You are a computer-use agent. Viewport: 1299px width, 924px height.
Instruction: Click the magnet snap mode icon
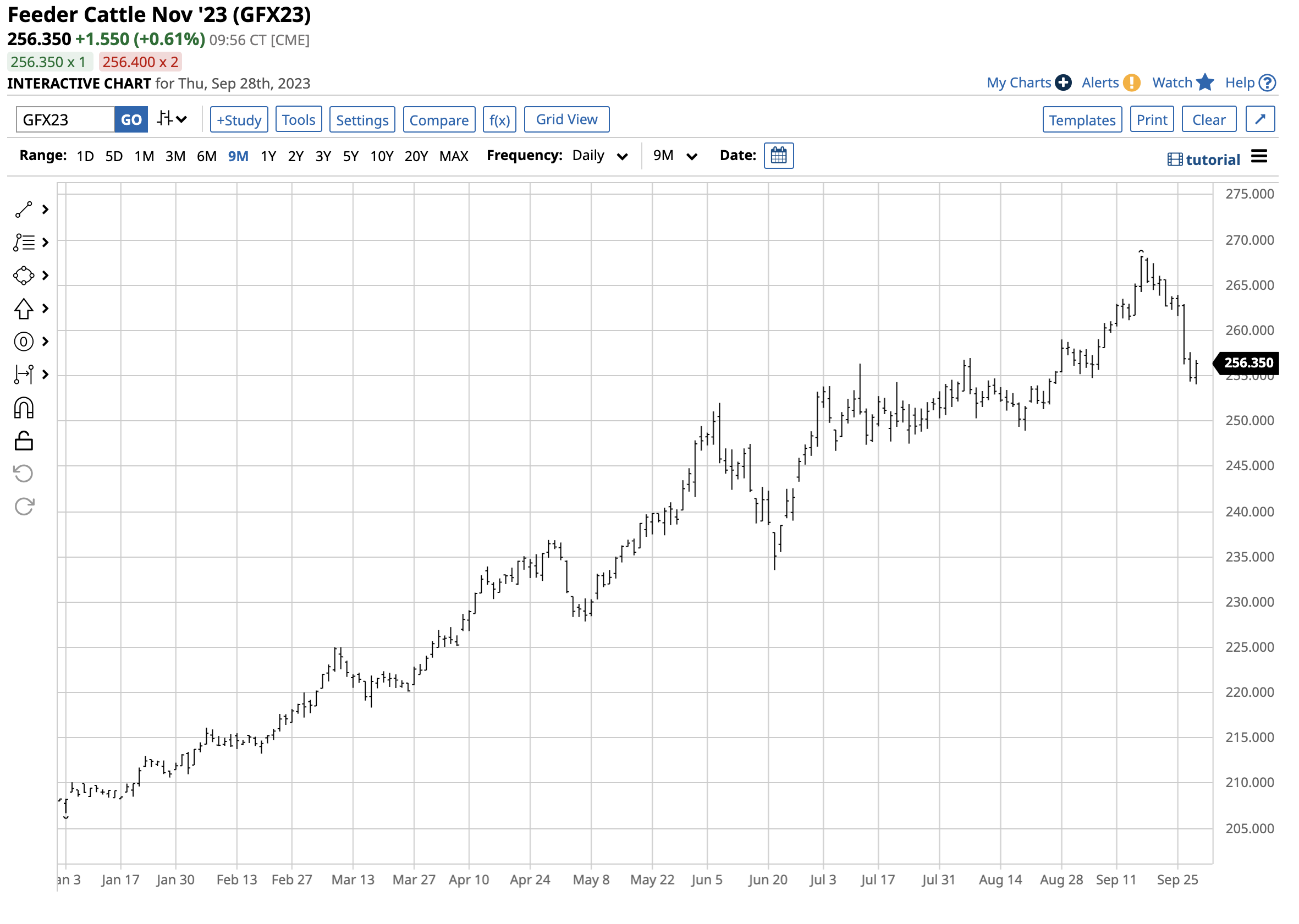[x=23, y=409]
